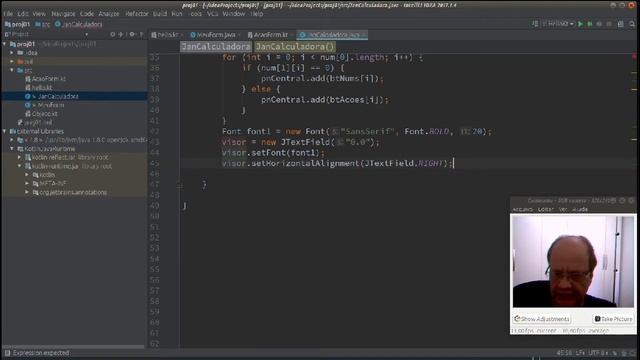640x360 pixels.
Task: Open the Ajuda menu in webcam window
Action: tap(580, 209)
